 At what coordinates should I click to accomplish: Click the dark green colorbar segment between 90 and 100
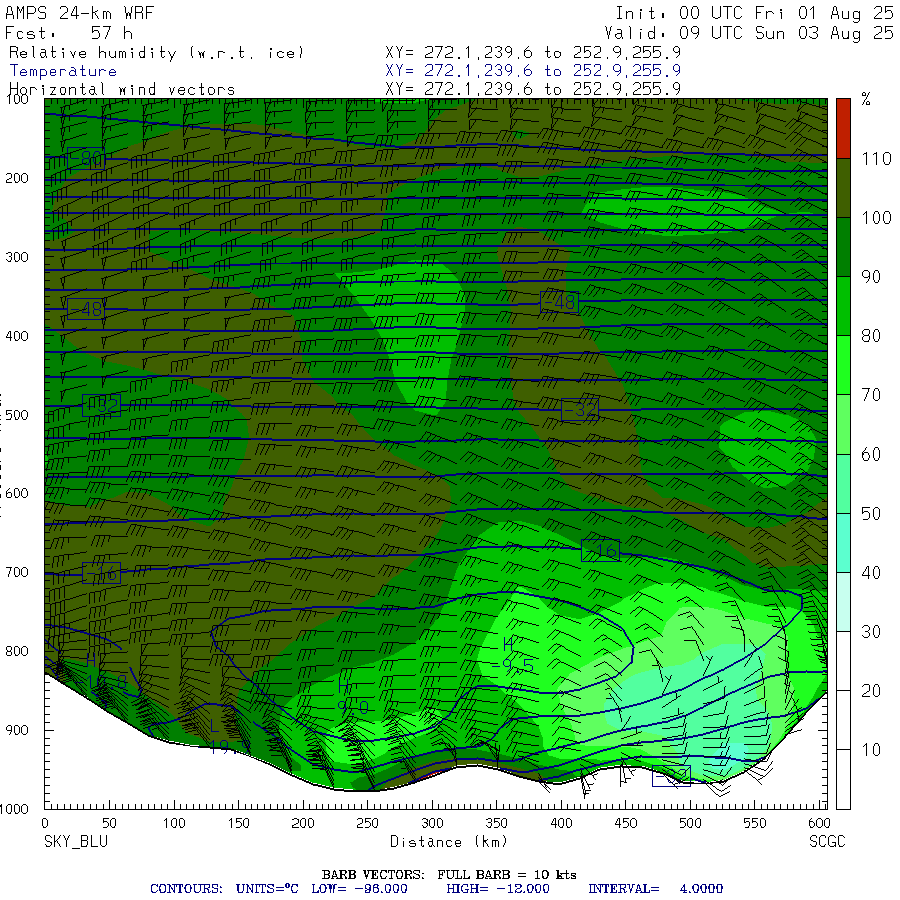coord(843,247)
